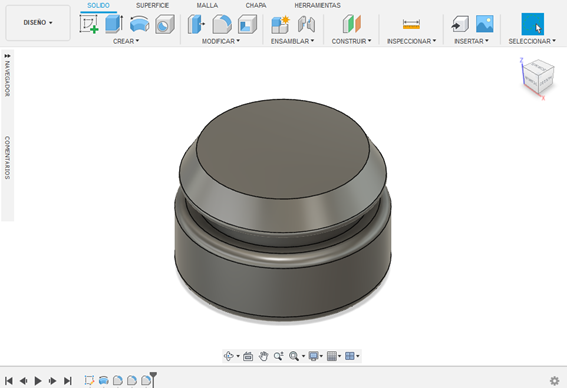Open the SELECCIONAR dropdown menu
Screen dimensions: 567x388
pos(532,41)
